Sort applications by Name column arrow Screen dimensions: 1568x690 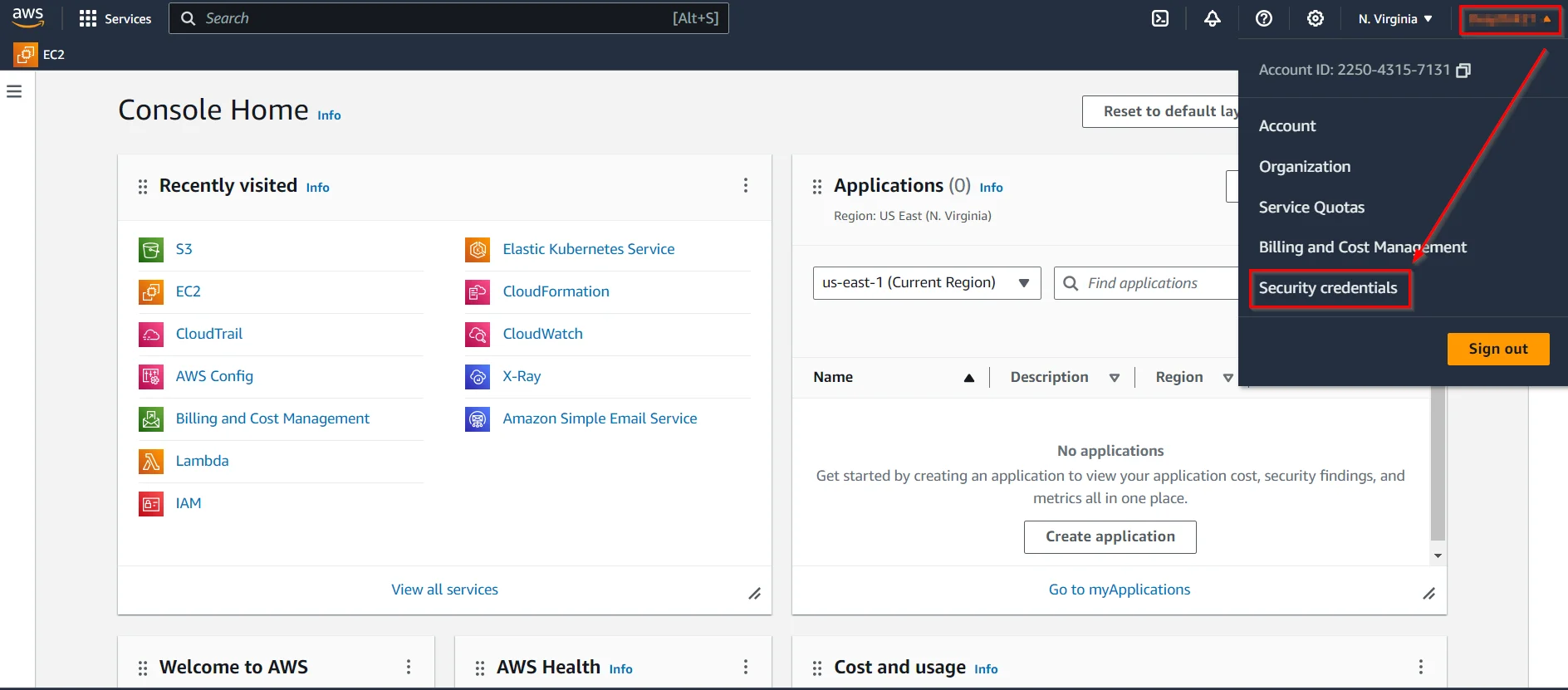[x=968, y=378]
